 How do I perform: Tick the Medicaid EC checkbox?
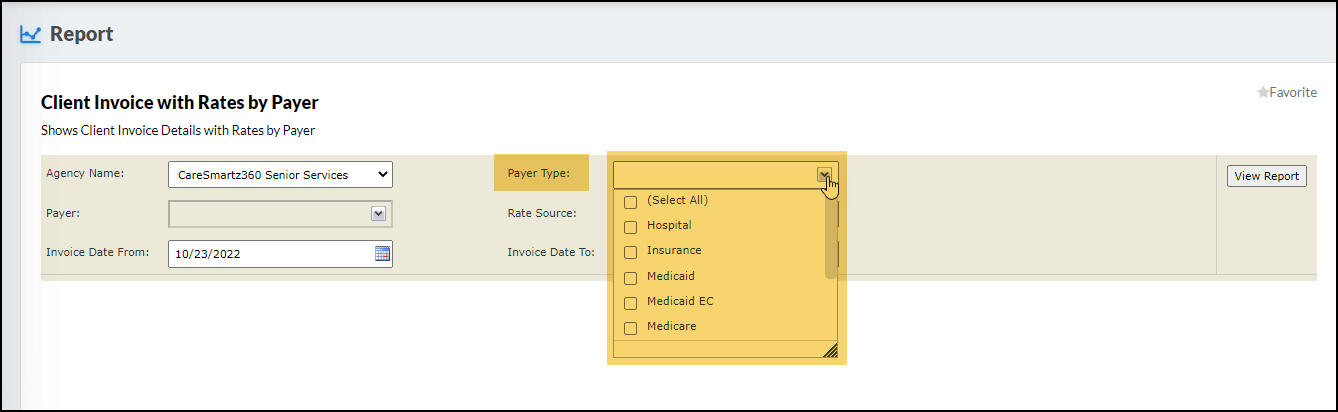pyautogui.click(x=630, y=302)
